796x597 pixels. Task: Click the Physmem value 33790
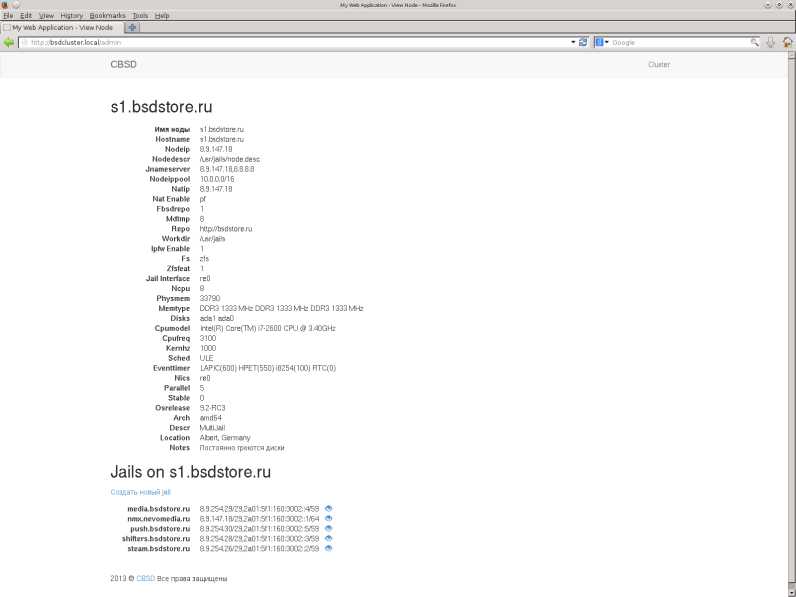(x=210, y=298)
